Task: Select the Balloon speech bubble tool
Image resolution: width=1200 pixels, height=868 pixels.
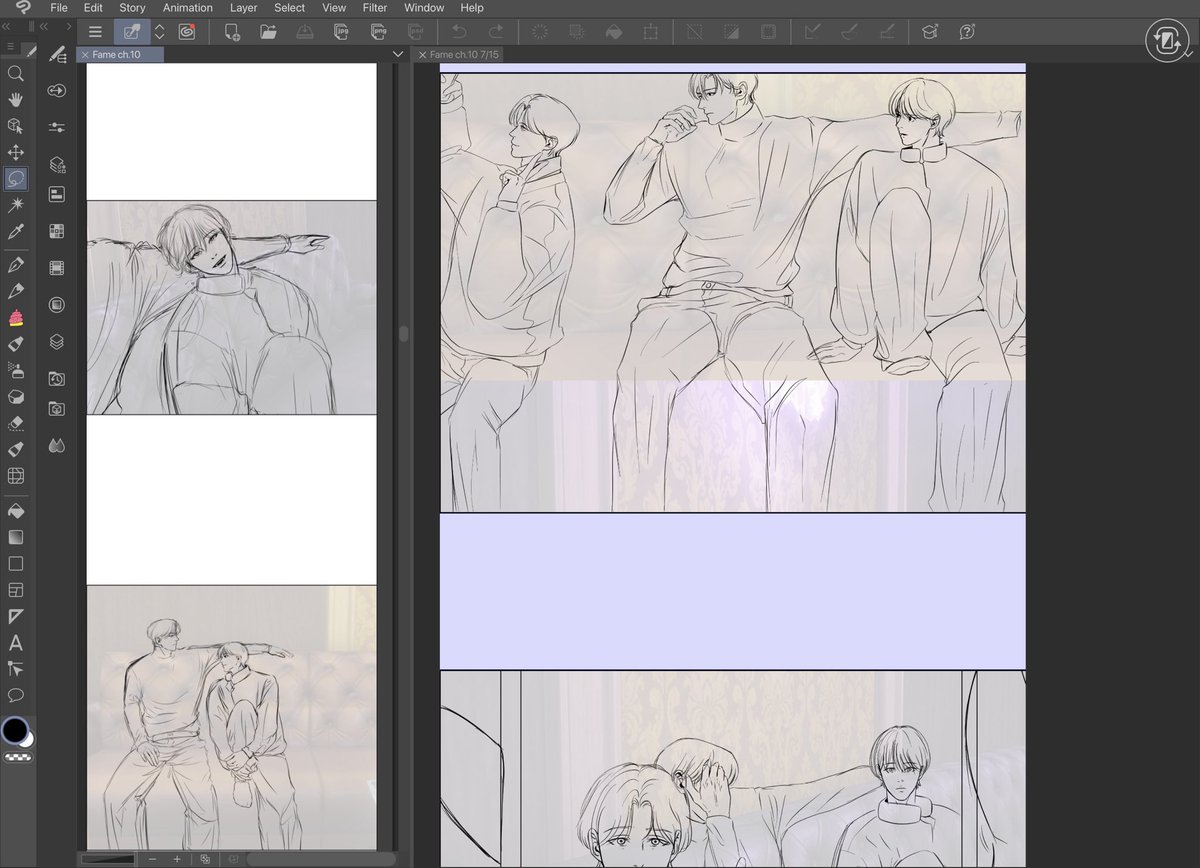Action: [x=15, y=695]
